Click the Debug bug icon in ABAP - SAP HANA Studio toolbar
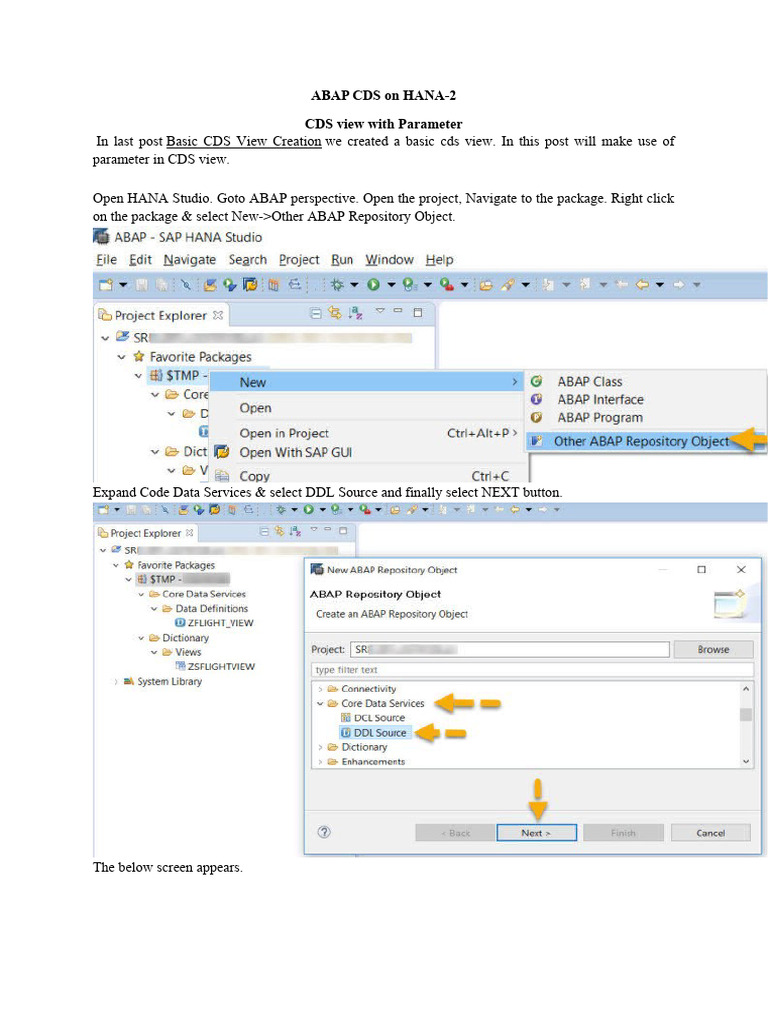 (337, 285)
